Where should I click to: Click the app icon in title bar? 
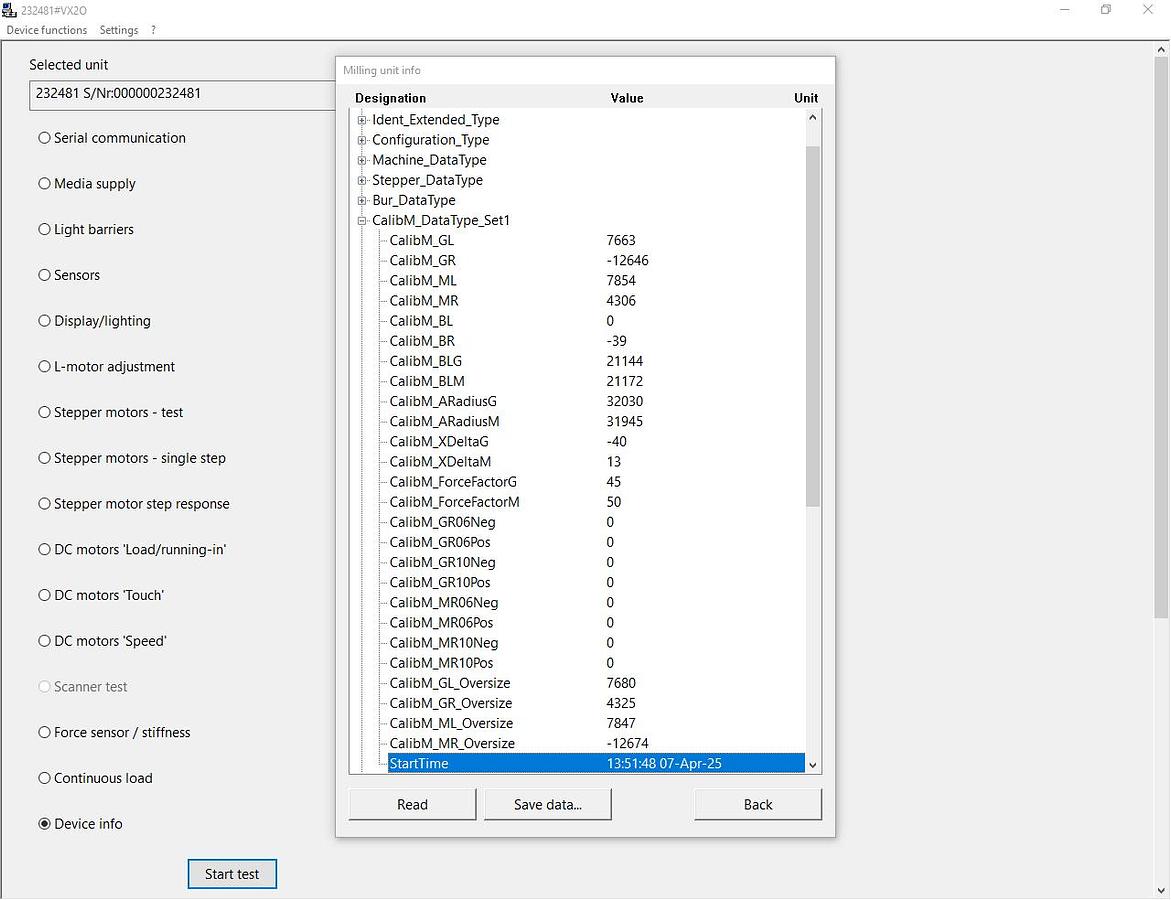coord(10,10)
